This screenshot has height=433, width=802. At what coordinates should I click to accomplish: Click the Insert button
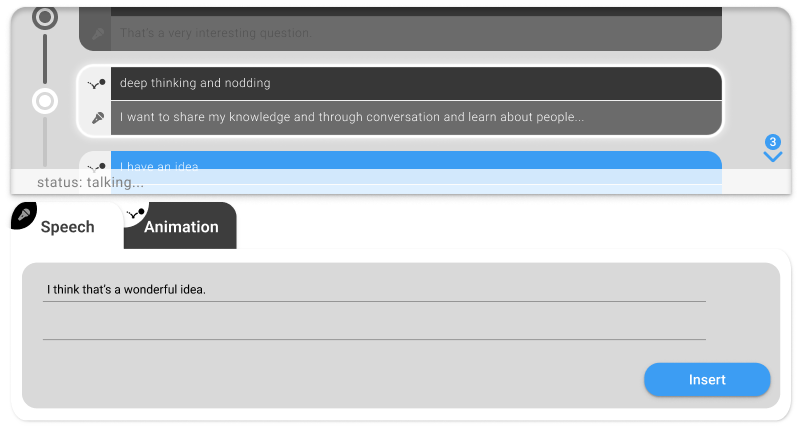click(707, 379)
